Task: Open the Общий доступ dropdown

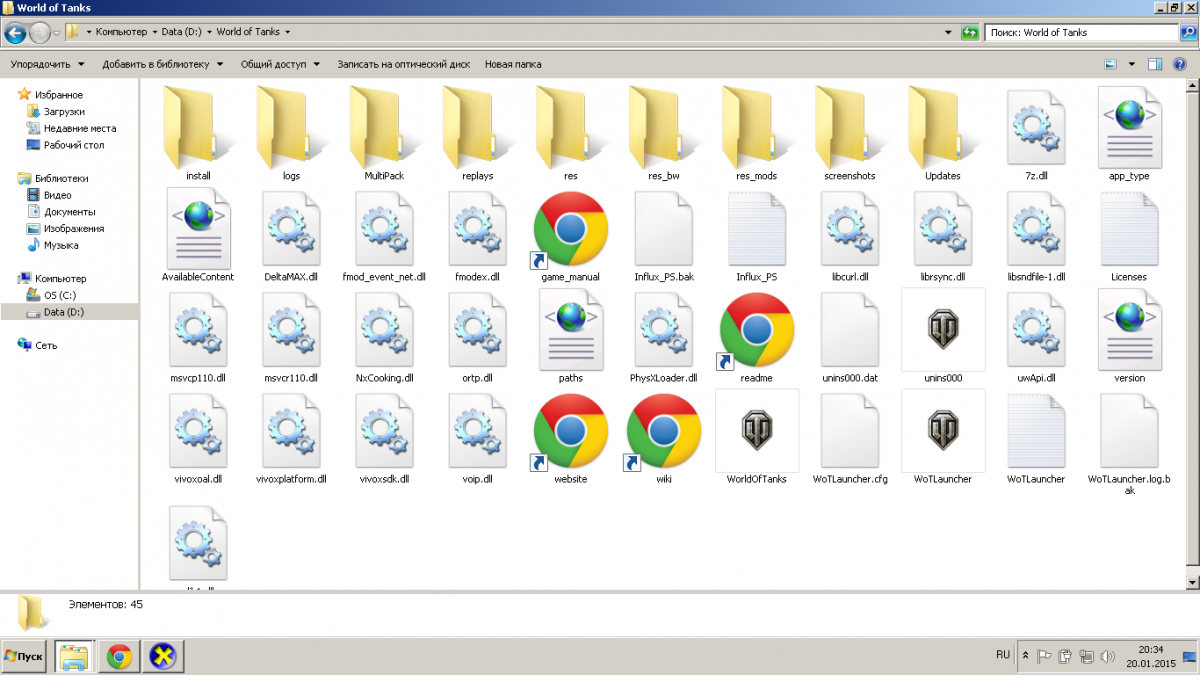Action: tap(280, 64)
